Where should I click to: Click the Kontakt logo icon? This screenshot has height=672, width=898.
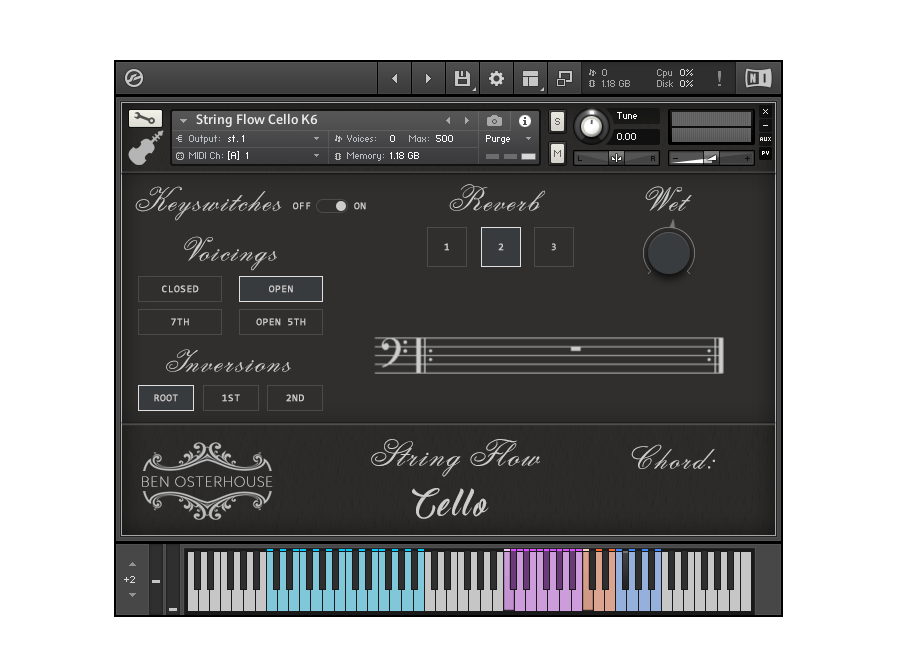(134, 78)
